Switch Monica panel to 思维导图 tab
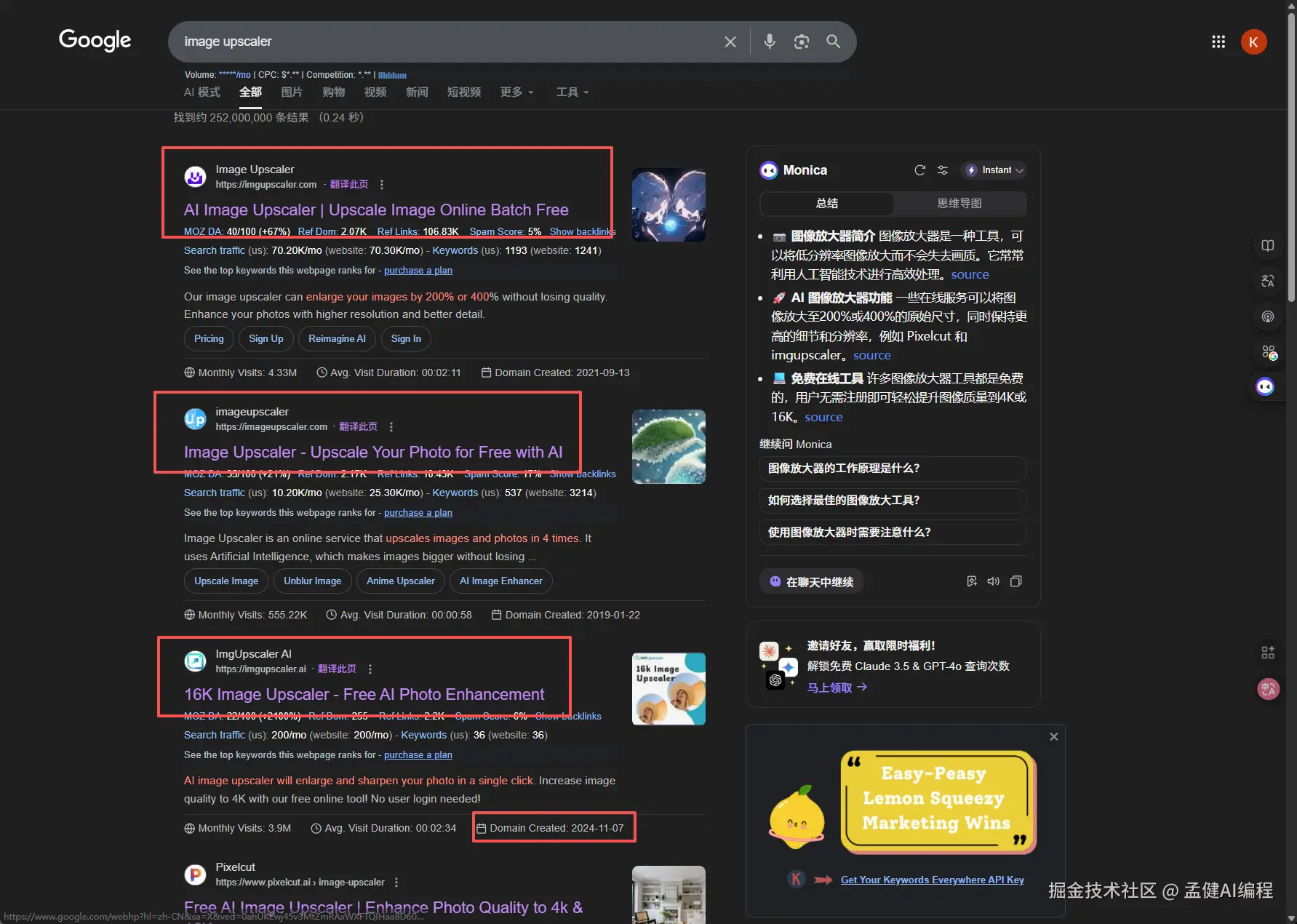This screenshot has width=1297, height=924. [x=959, y=204]
